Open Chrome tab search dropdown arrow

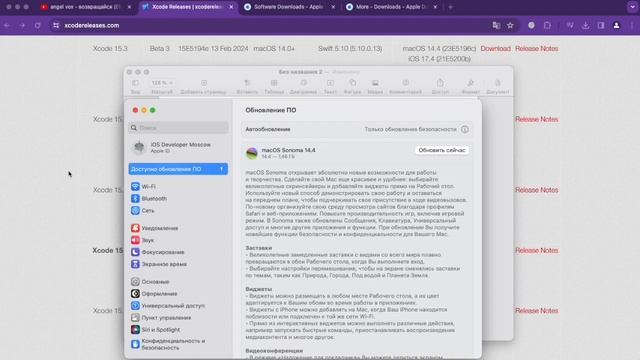pyautogui.click(x=632, y=7)
